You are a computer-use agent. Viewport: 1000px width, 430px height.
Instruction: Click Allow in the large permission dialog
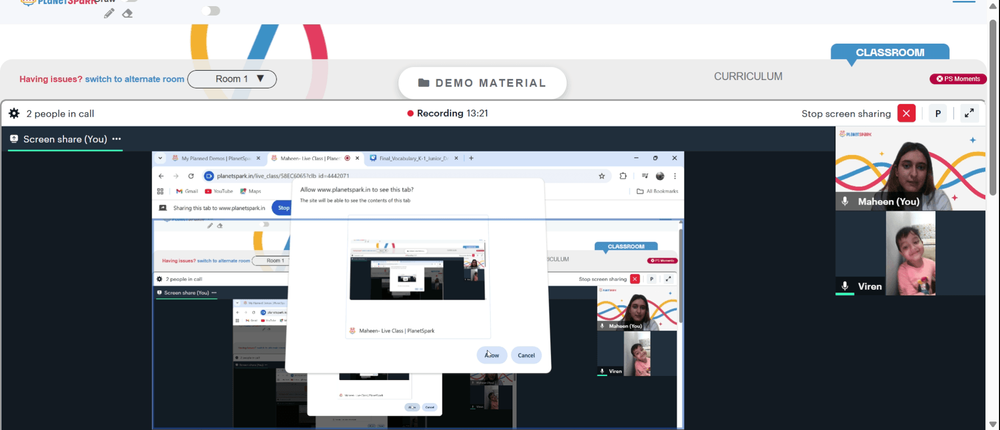coord(492,355)
